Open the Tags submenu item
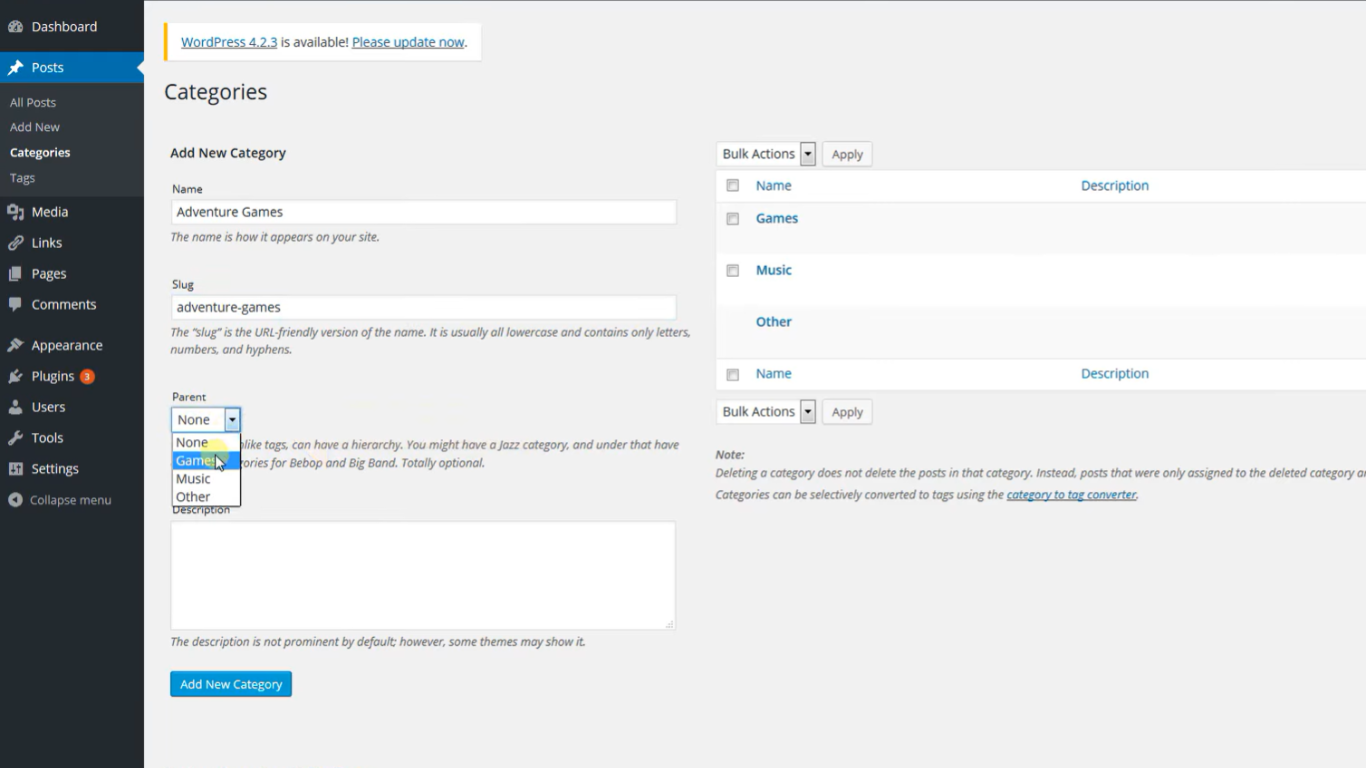The width and height of the screenshot is (1366, 768). [x=22, y=178]
